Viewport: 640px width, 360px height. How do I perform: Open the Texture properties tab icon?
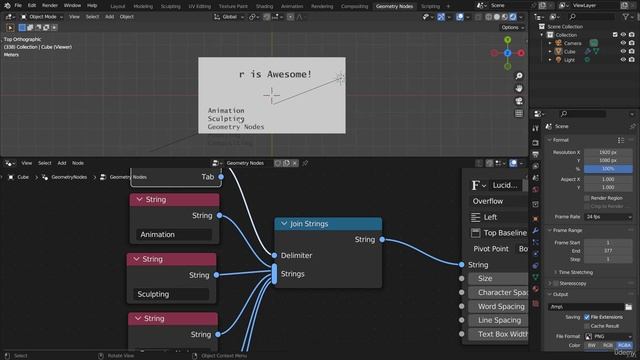click(536, 304)
